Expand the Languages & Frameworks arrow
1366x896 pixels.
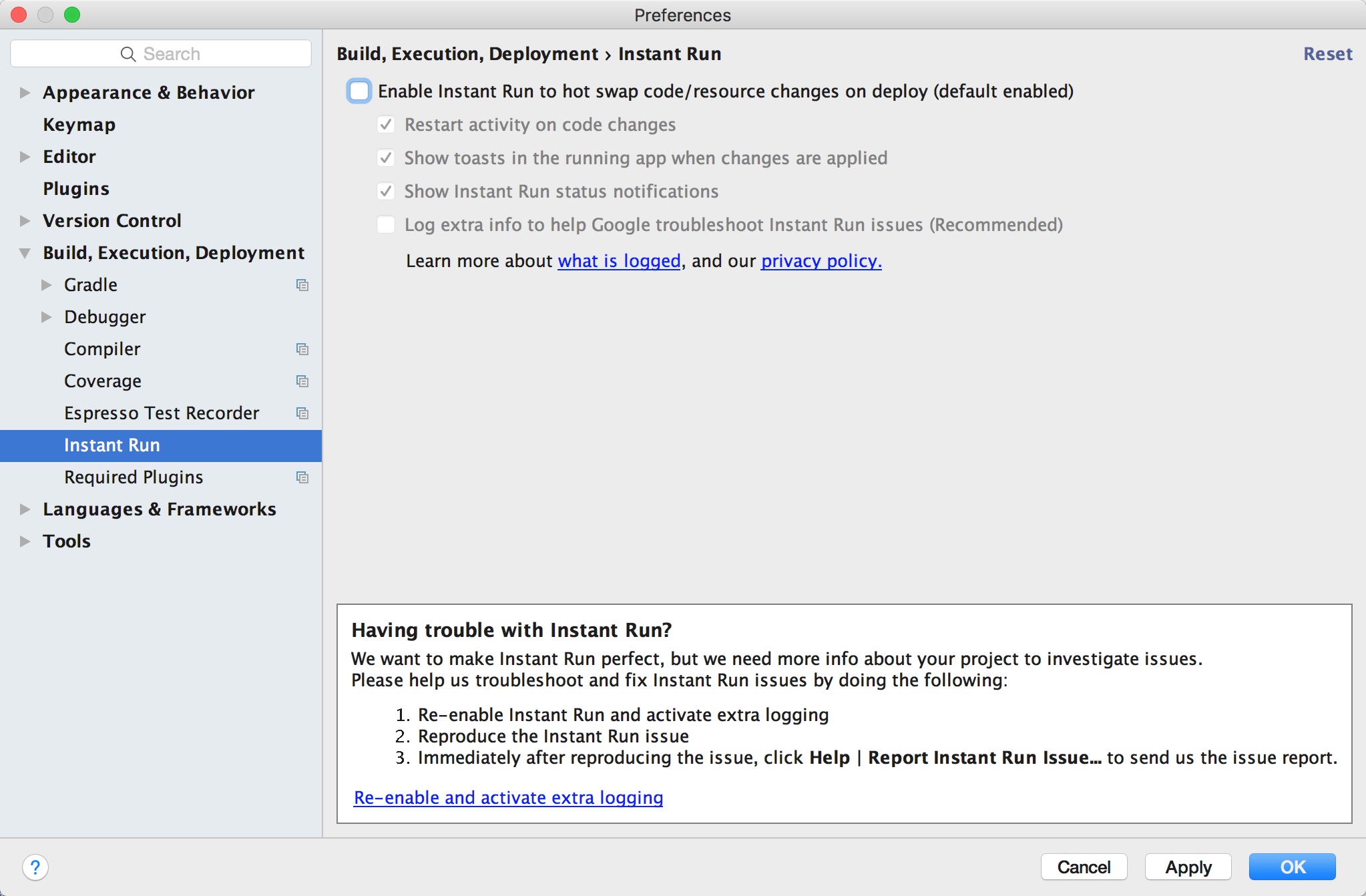[x=25, y=509]
